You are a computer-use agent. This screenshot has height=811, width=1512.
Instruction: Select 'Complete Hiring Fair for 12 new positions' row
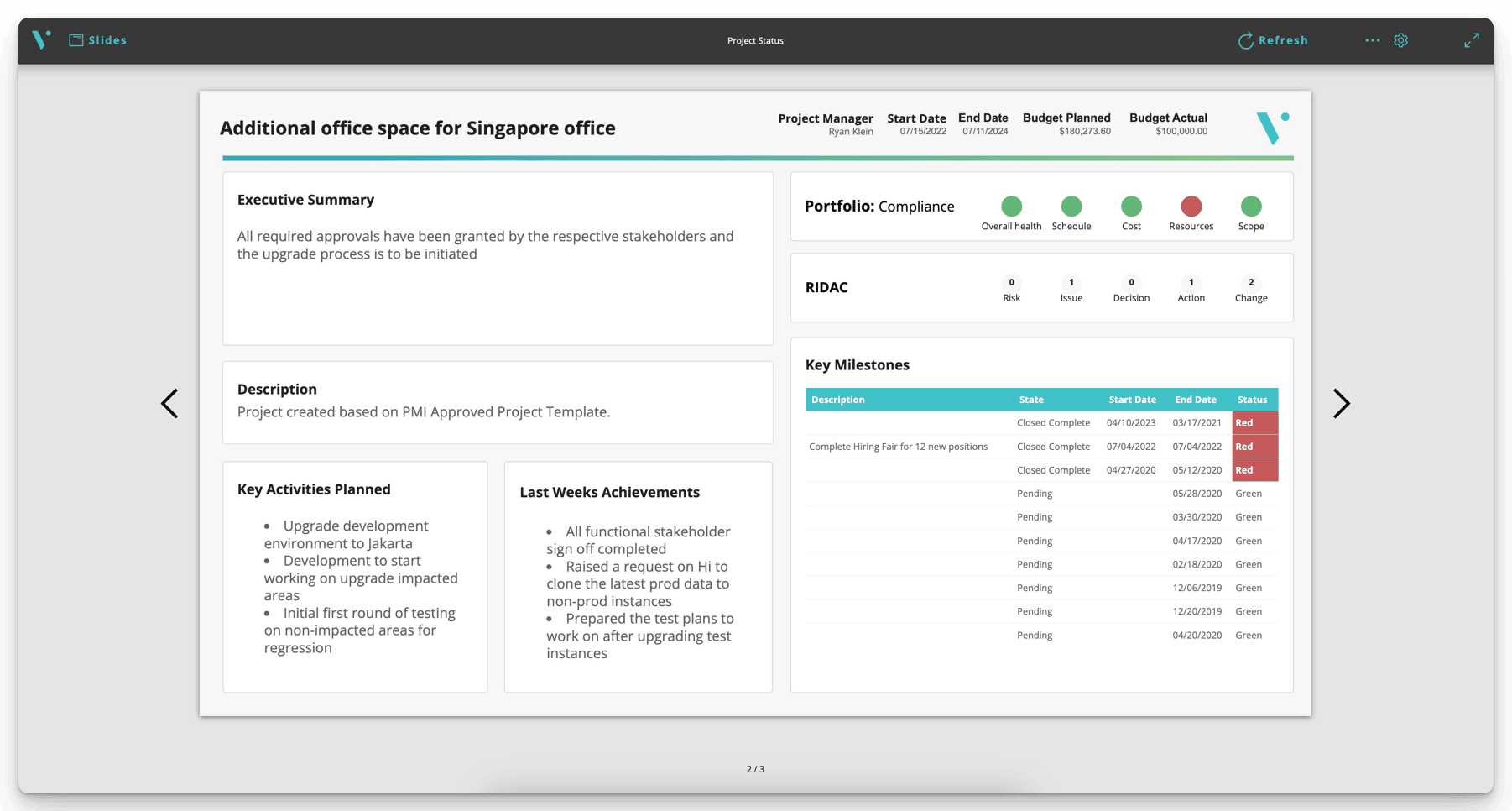pyautogui.click(x=1041, y=447)
